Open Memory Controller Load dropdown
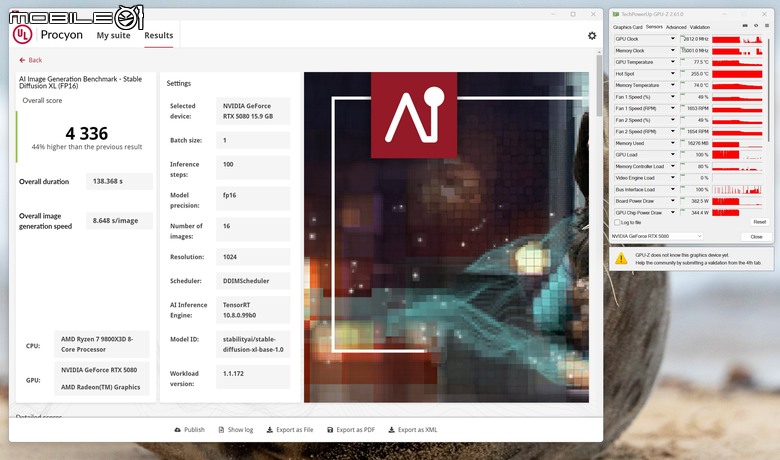 (673, 166)
